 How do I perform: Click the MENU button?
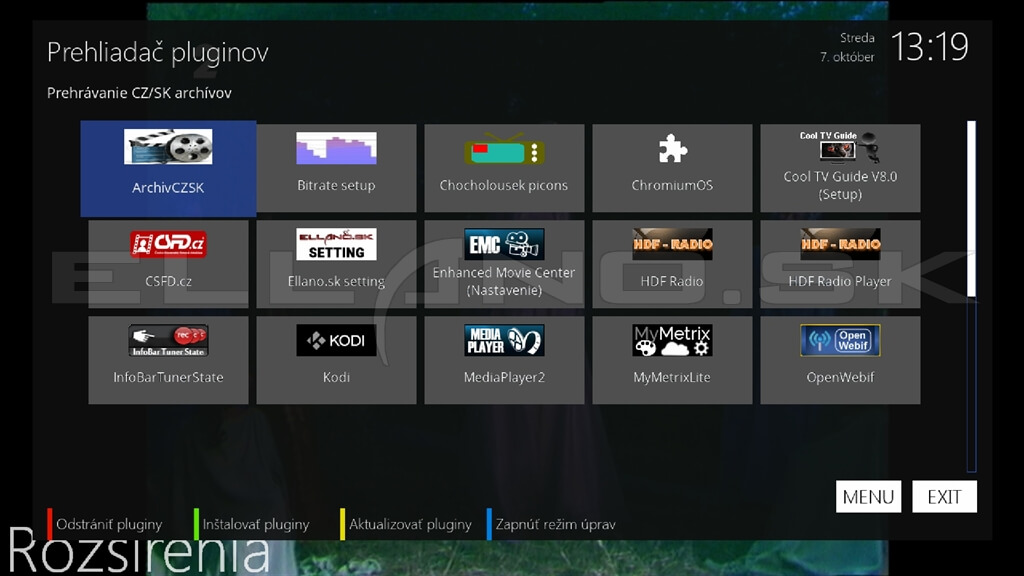[868, 497]
